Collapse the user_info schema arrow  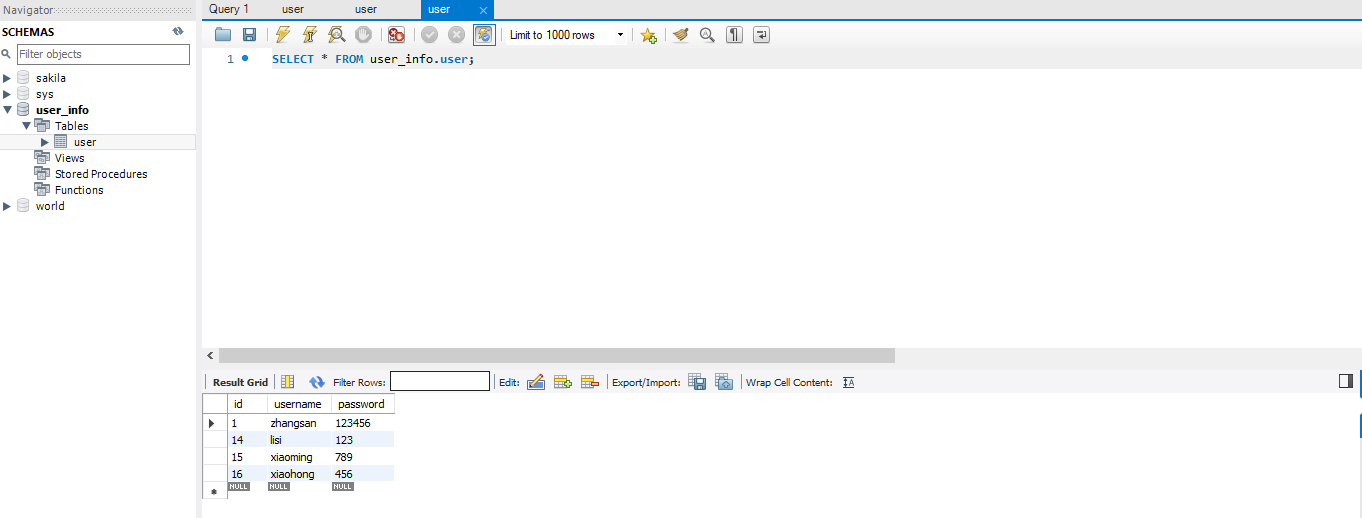8,110
